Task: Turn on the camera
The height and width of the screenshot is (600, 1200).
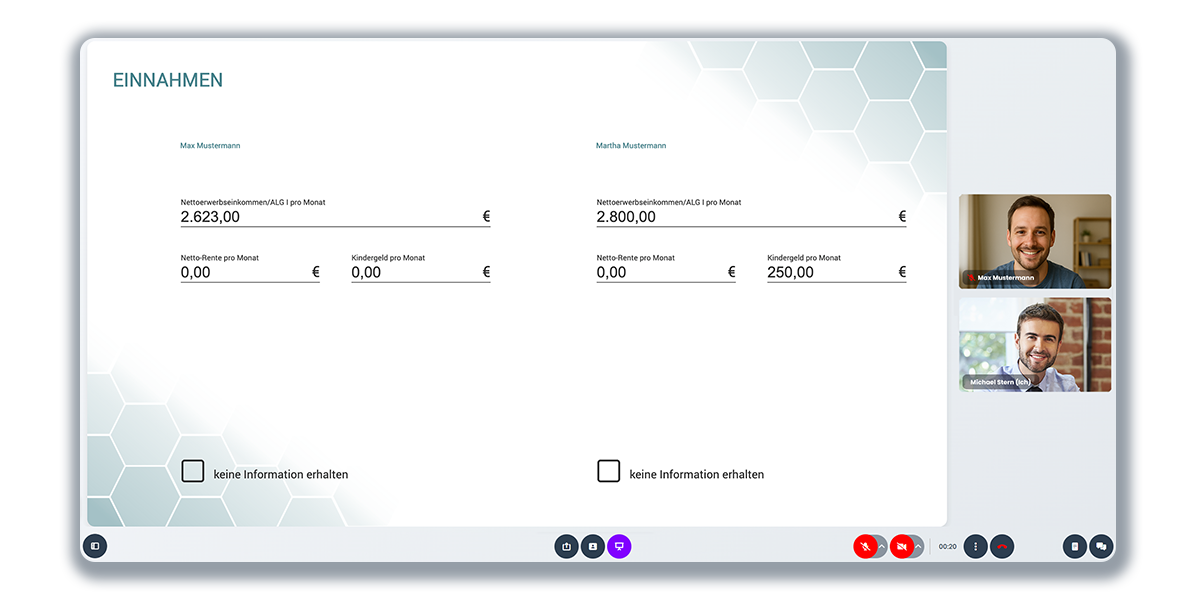Action: pos(901,546)
